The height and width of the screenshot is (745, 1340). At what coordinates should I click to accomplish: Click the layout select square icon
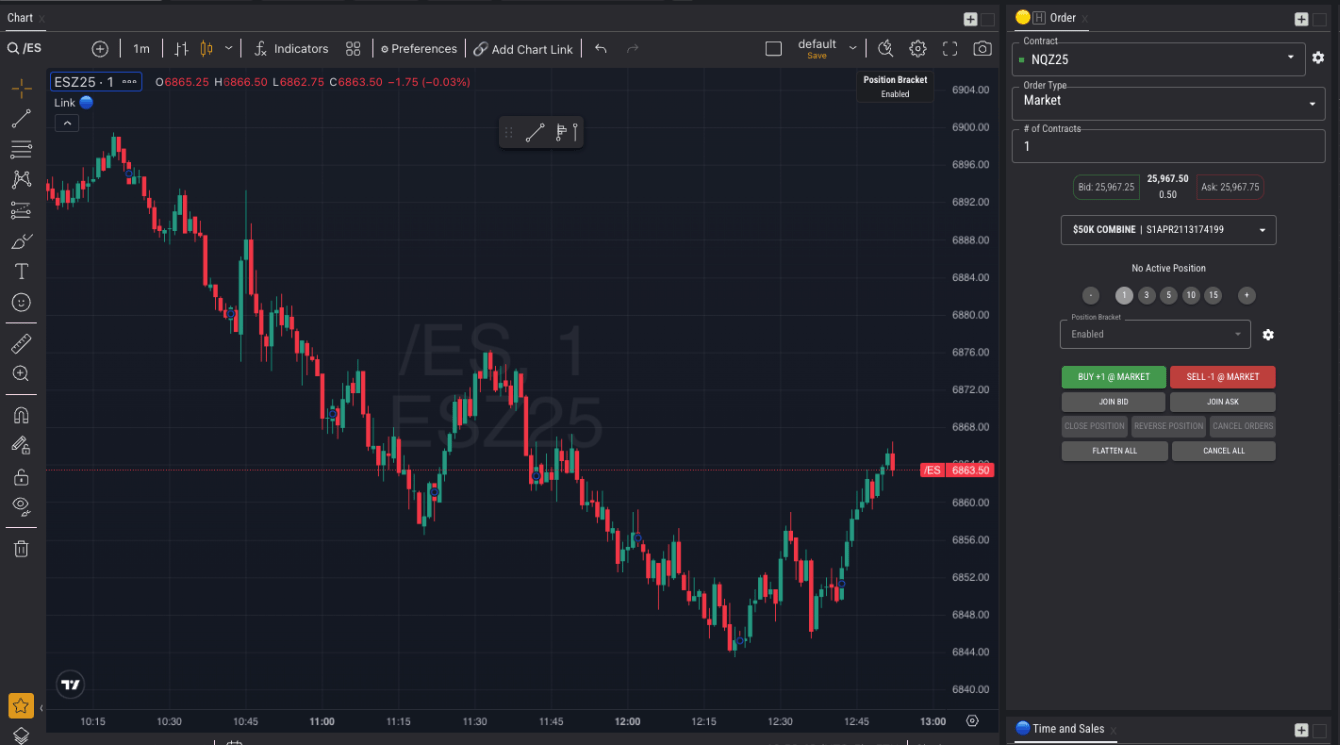tap(773, 49)
